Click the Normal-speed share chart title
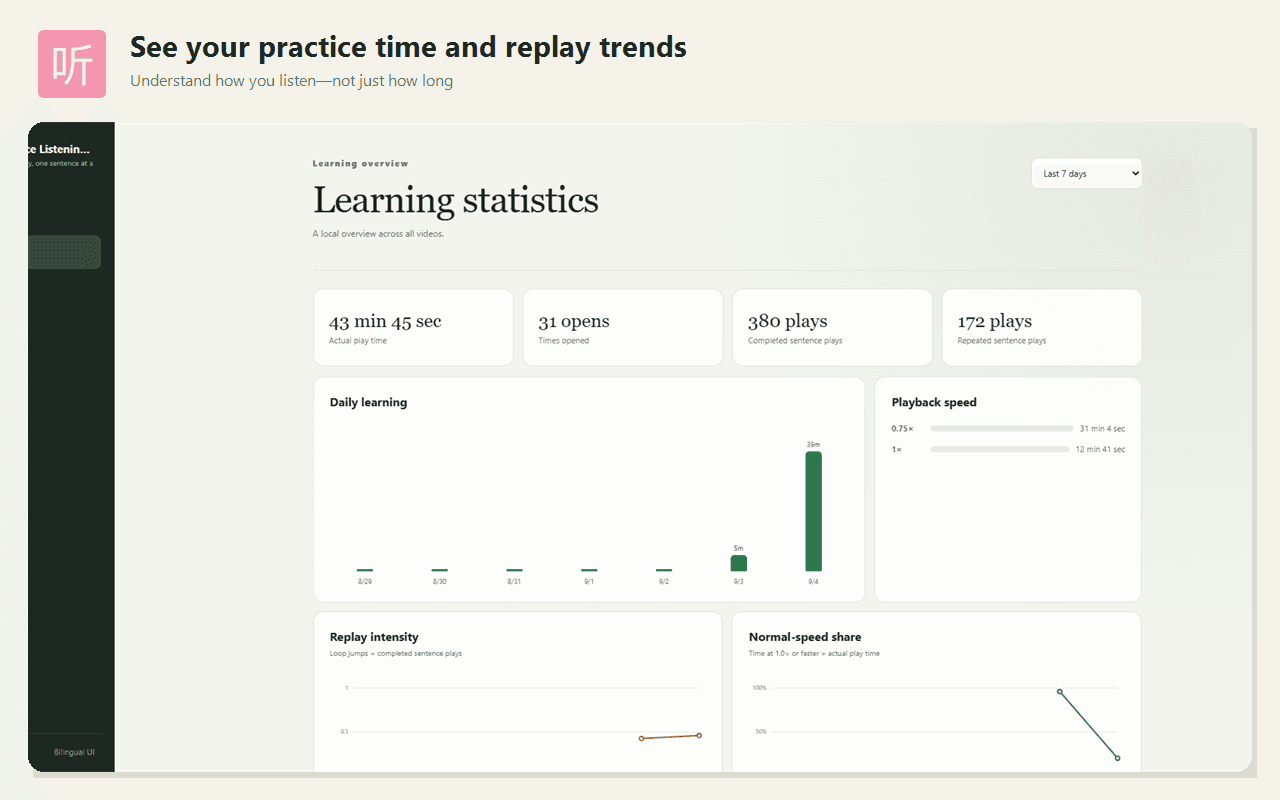Image resolution: width=1280 pixels, height=800 pixels. 805,637
